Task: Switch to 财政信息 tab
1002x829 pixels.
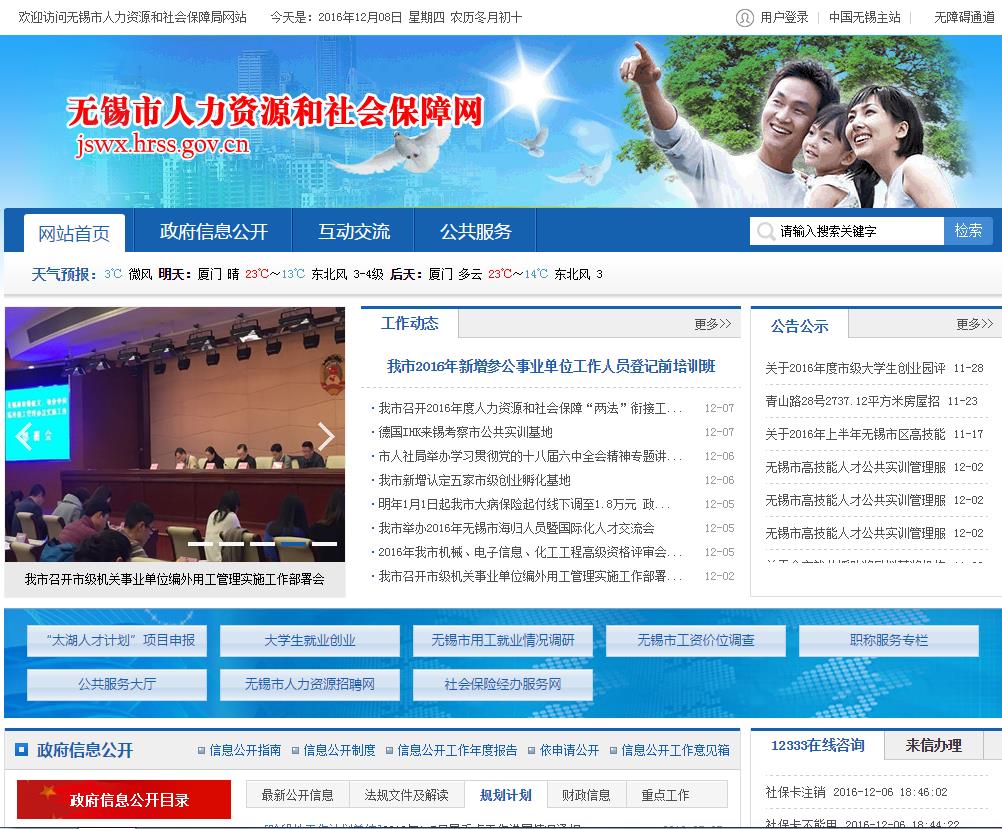Action: tap(587, 794)
